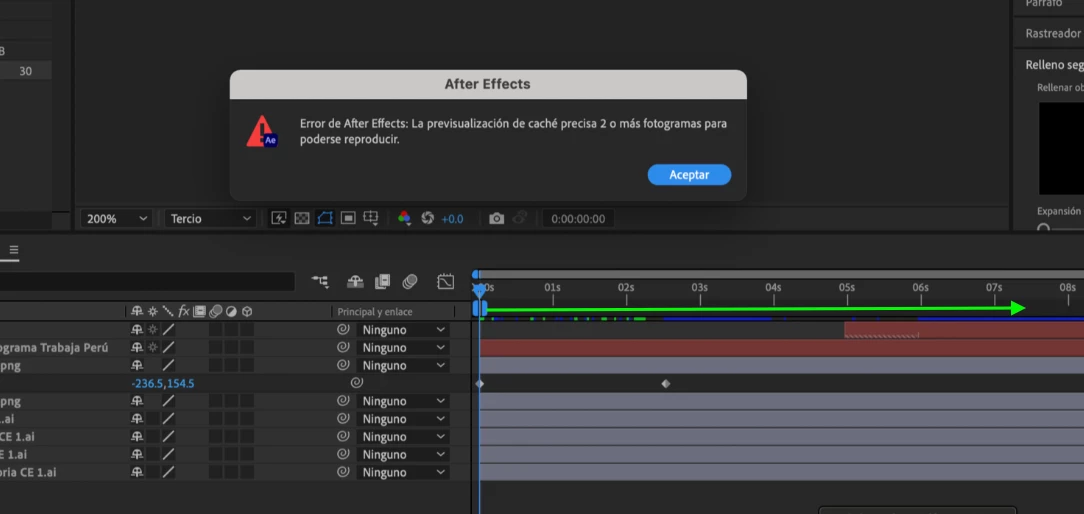Click the -236.5,154.5 position value
The height and width of the screenshot is (514, 1084).
pos(162,383)
